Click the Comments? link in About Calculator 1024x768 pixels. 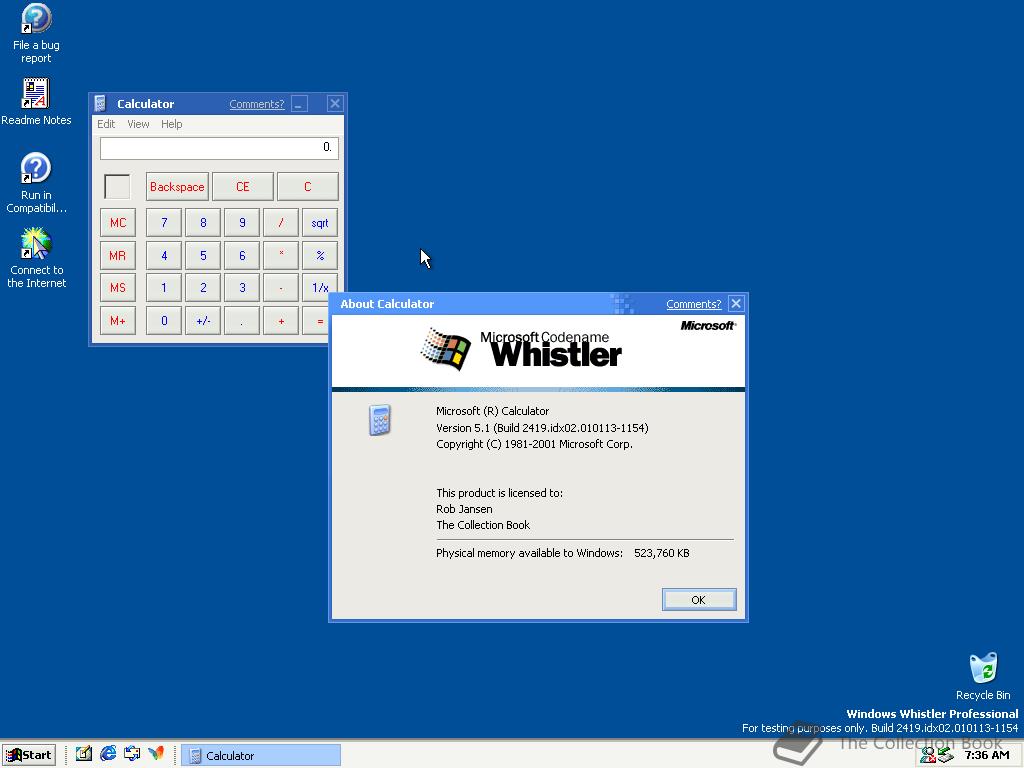pos(694,304)
